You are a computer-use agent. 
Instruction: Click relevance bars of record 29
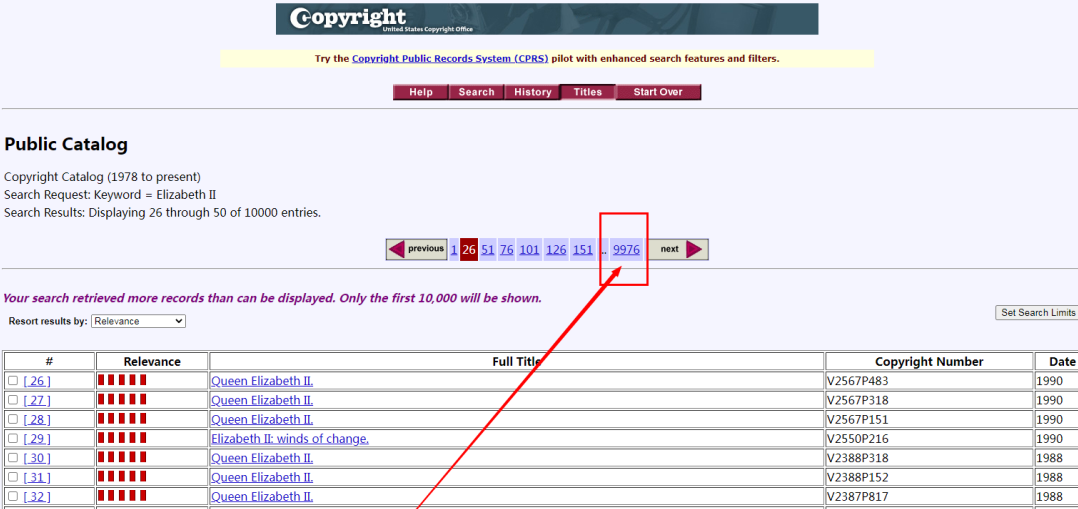pyautogui.click(x=122, y=437)
